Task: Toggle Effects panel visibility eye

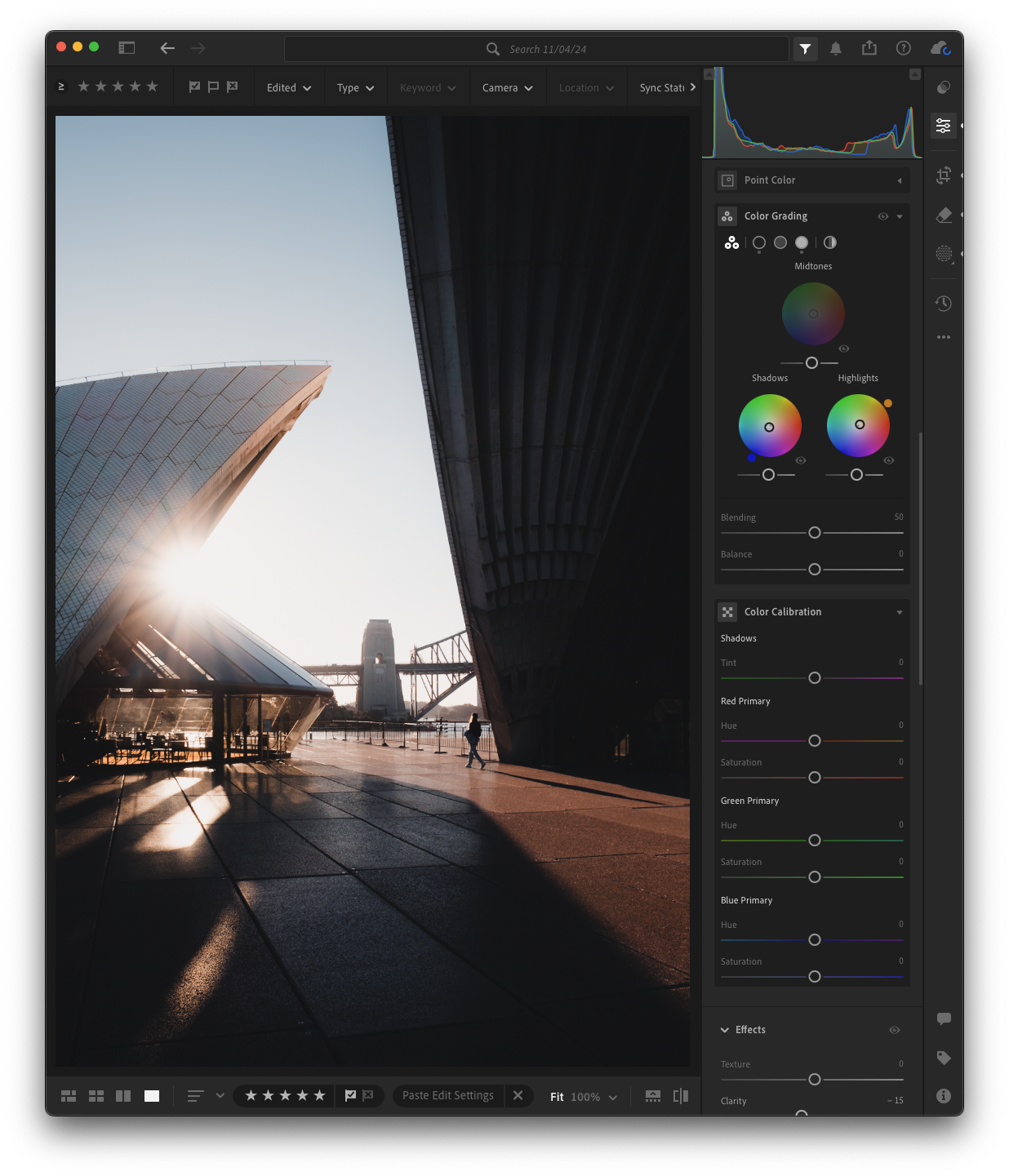Action: pos(895,1030)
